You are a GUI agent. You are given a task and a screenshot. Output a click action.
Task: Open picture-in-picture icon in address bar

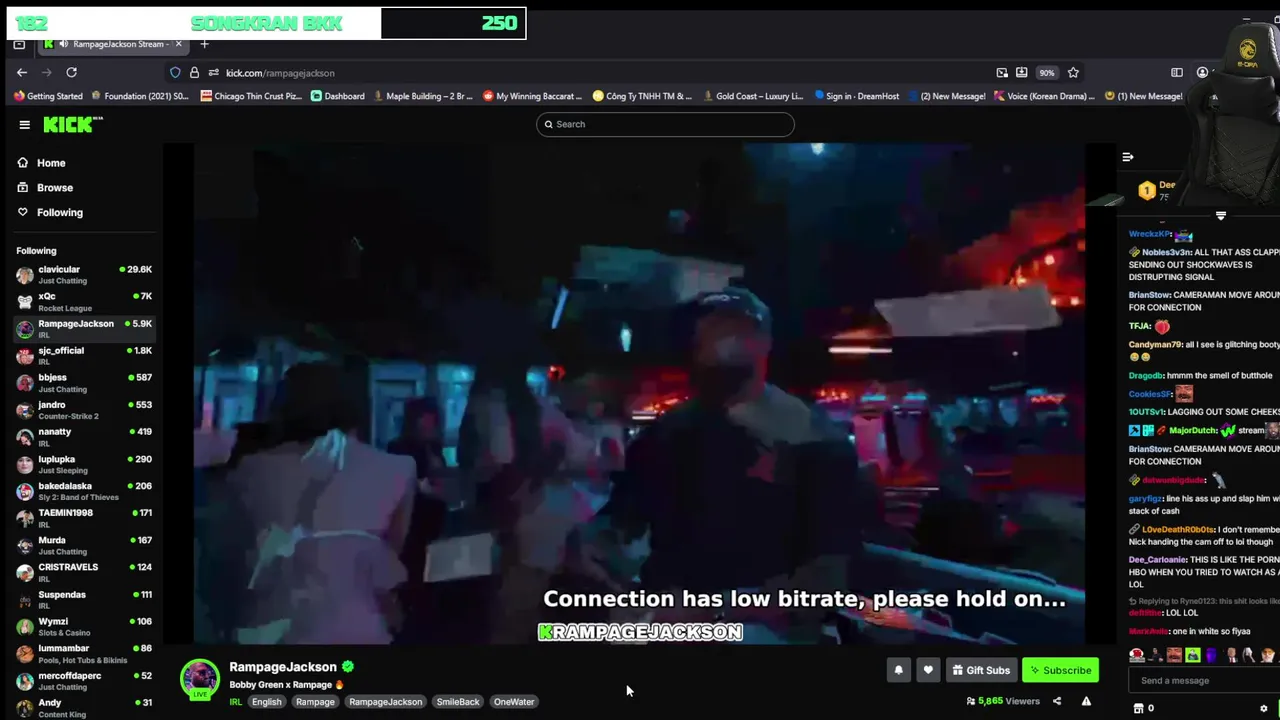[x=1002, y=73]
